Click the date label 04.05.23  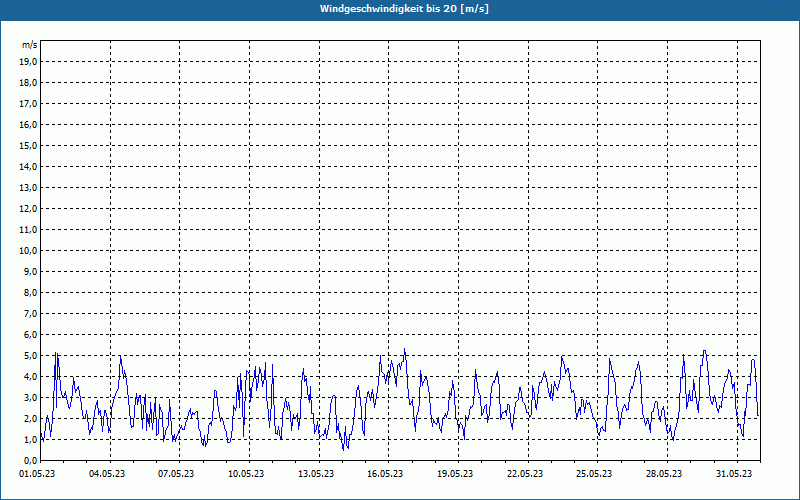tap(107, 474)
